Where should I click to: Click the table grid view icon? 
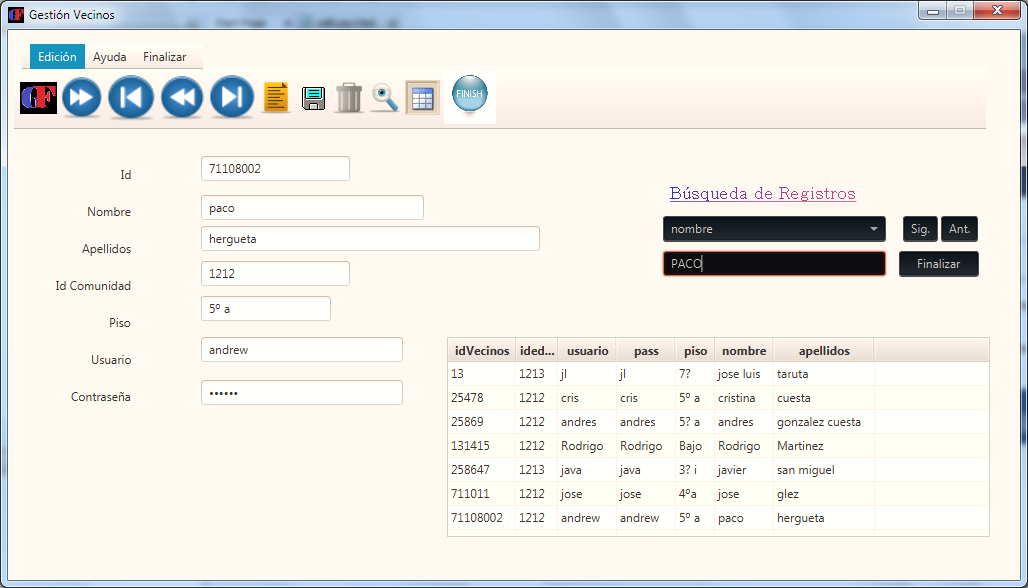[x=422, y=98]
